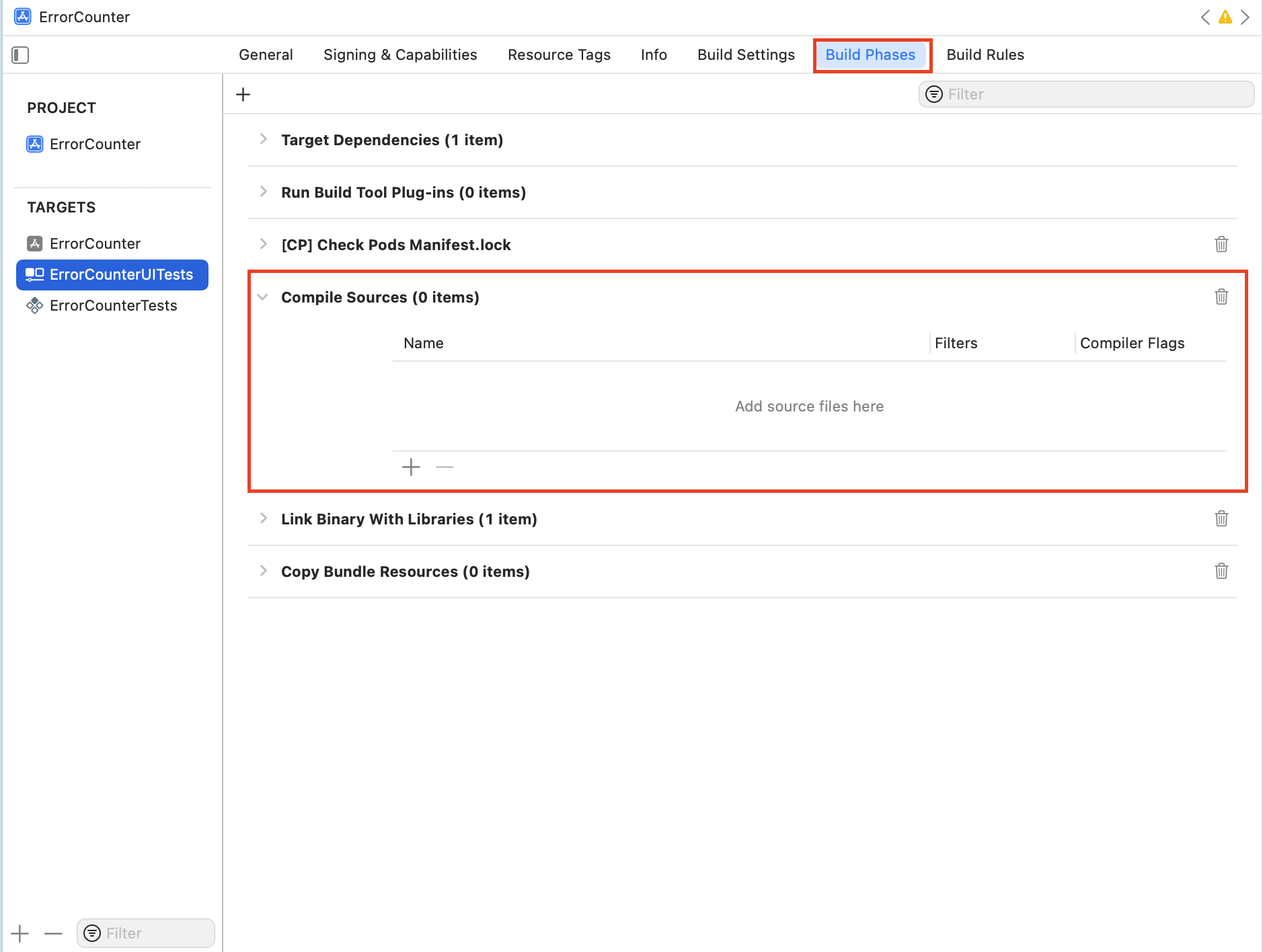
Task: Open the Build Settings tab
Action: point(746,55)
